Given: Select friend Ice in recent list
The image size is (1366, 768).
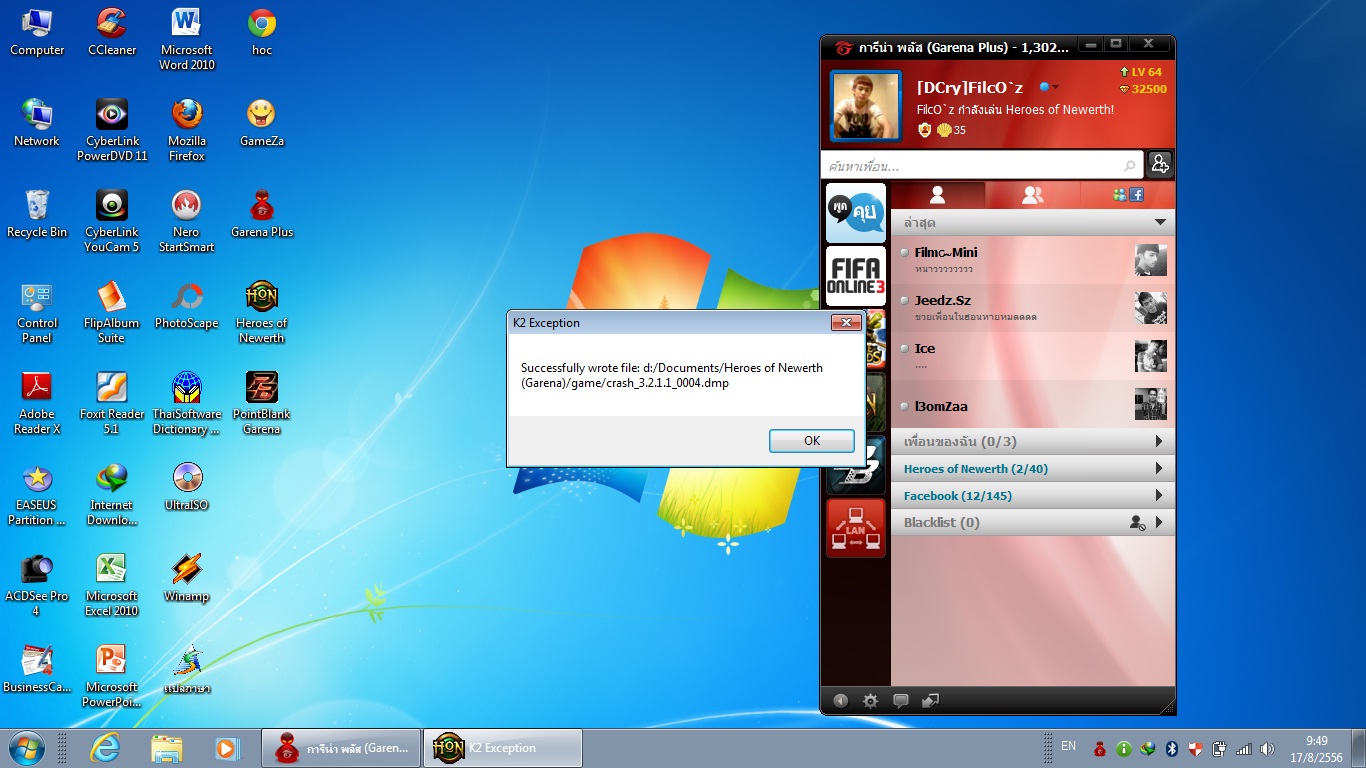Looking at the screenshot, I should tap(1033, 356).
